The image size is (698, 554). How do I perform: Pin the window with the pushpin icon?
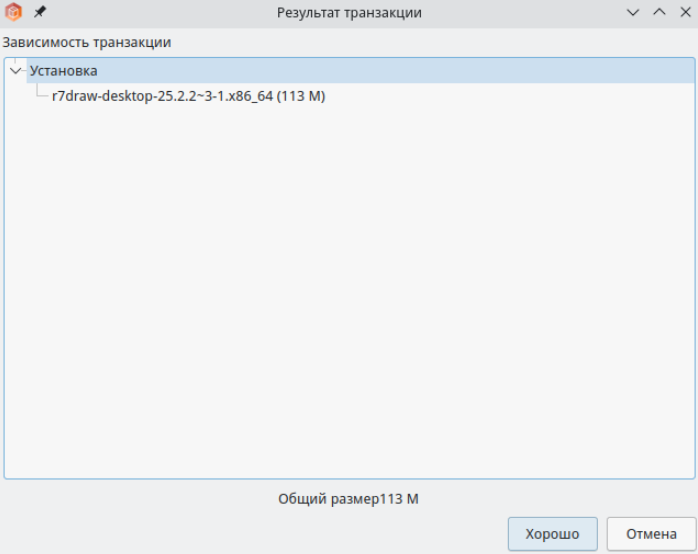point(40,12)
